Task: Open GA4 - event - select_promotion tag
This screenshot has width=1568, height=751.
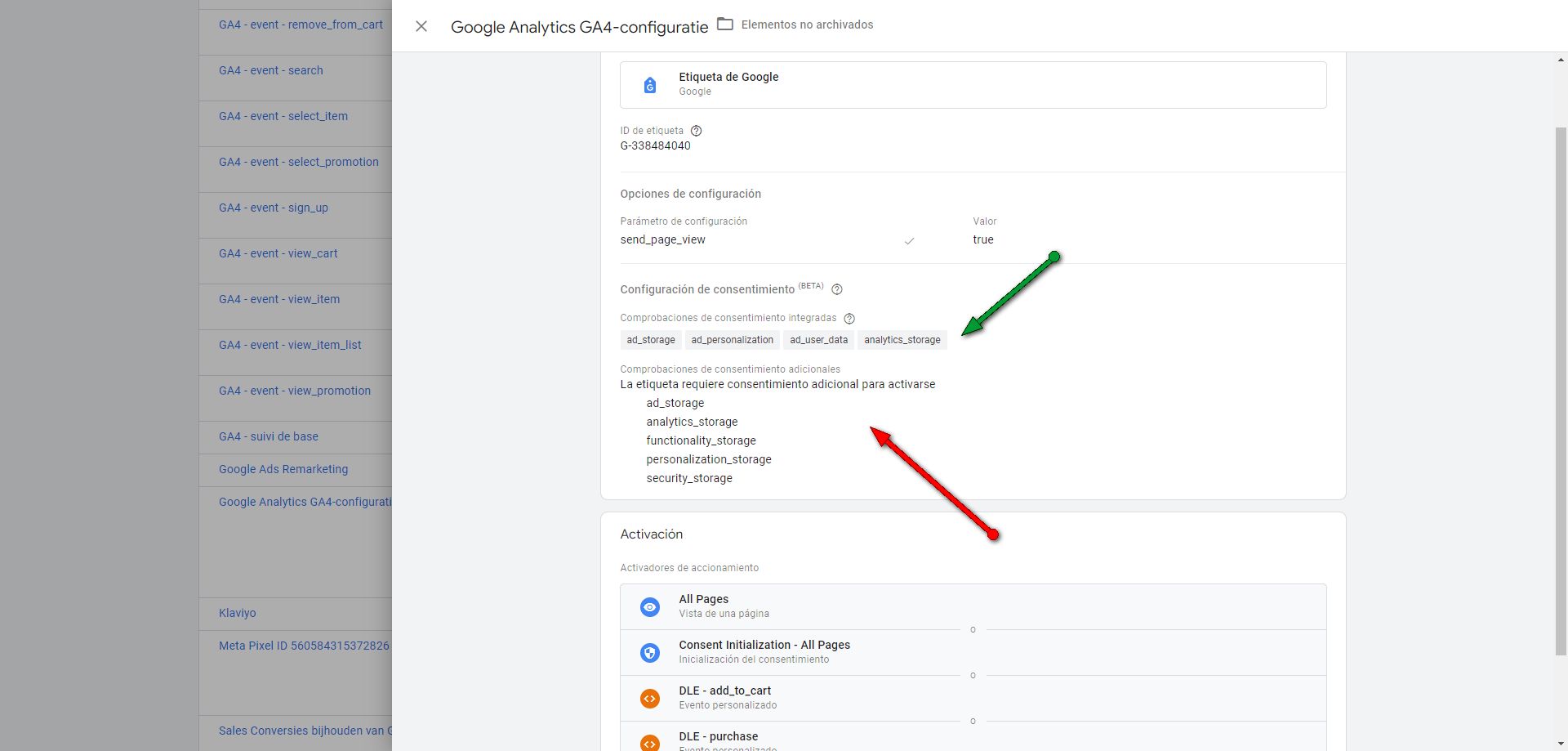Action: (x=298, y=162)
